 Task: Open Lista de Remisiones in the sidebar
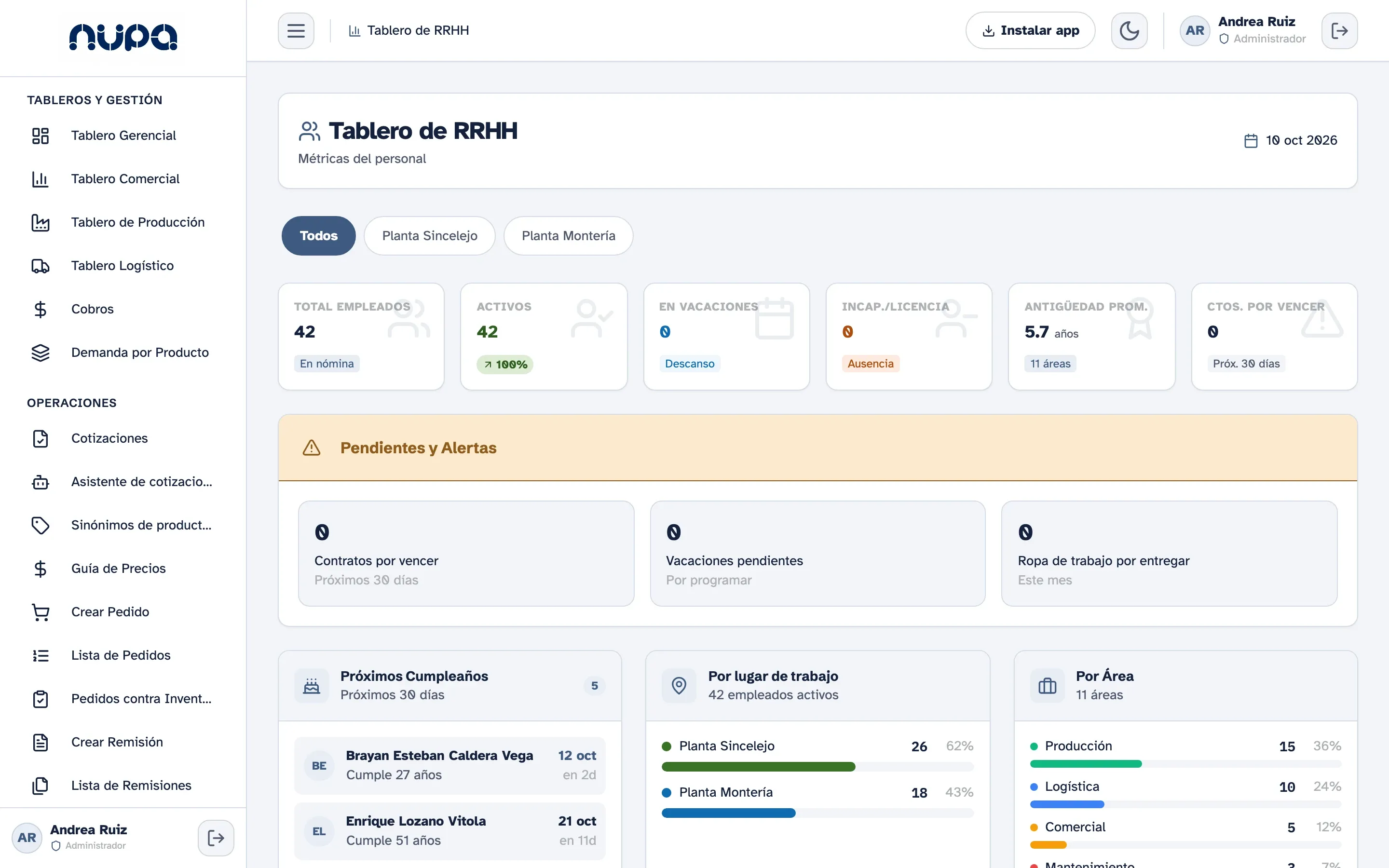123,786
